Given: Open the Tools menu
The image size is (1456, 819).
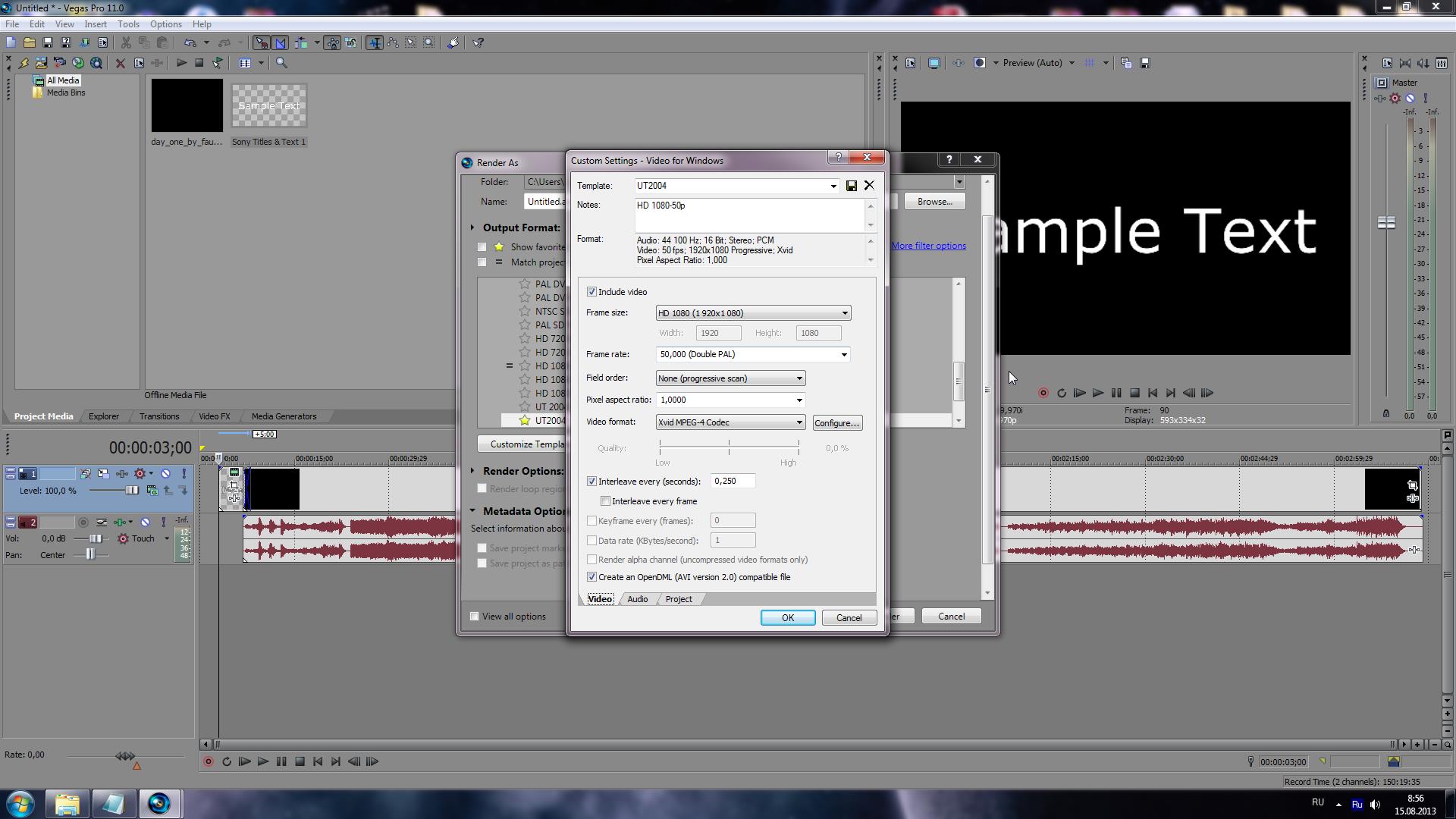Looking at the screenshot, I should (x=127, y=24).
